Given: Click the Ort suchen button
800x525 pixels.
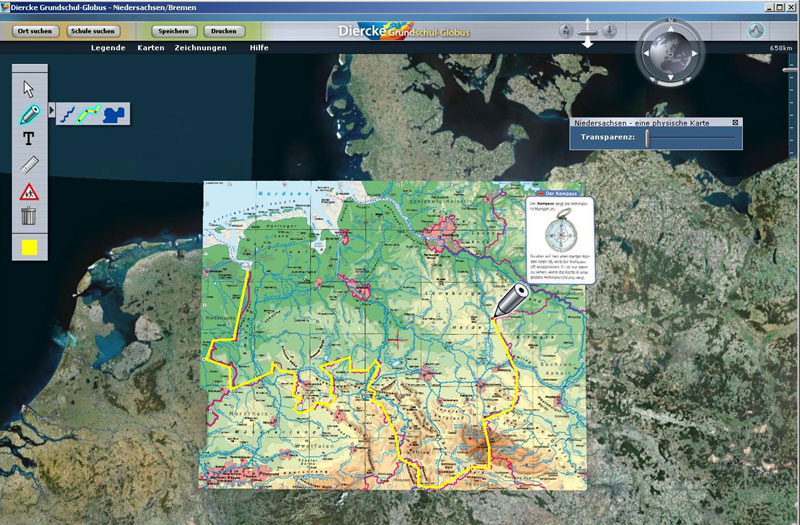Looking at the screenshot, I should tap(35, 31).
